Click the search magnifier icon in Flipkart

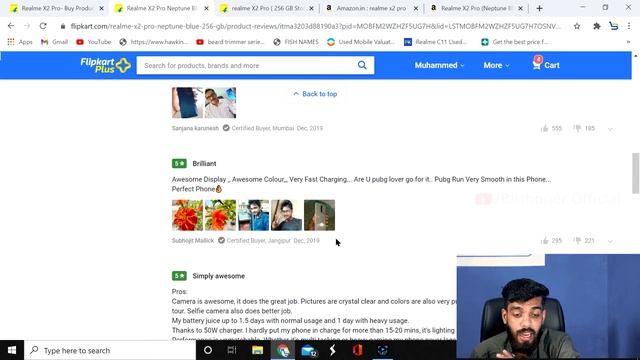point(362,65)
